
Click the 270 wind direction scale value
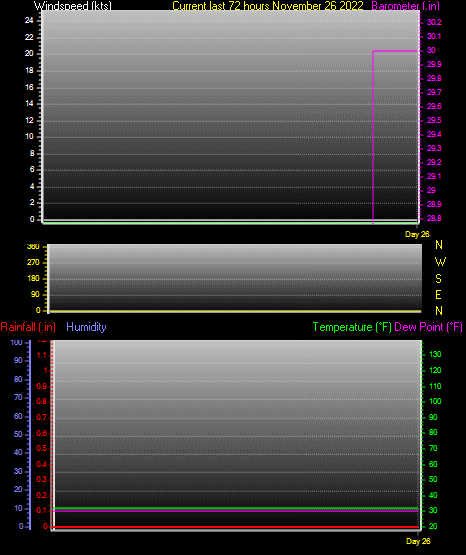tap(33, 262)
